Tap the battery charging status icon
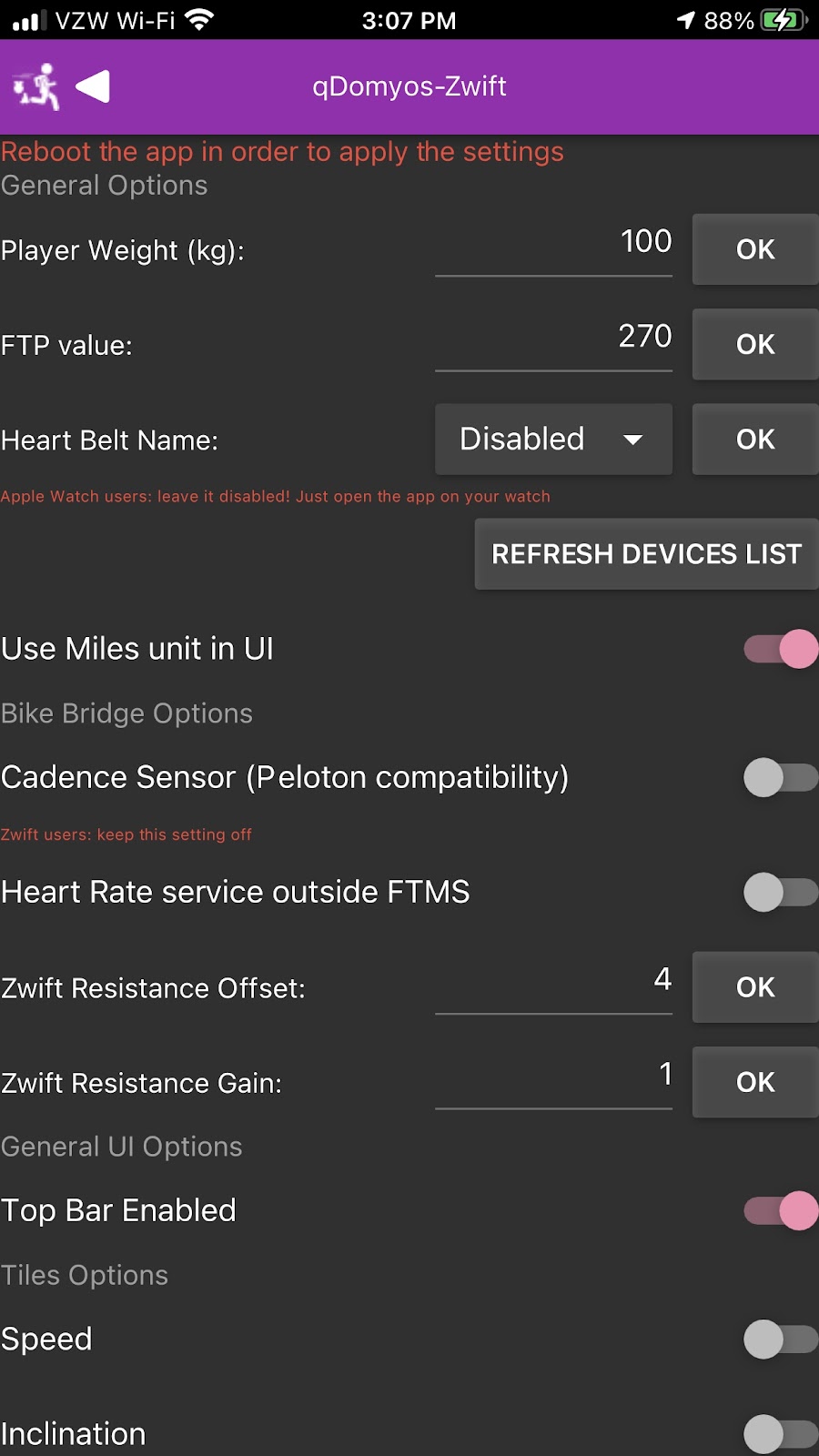This screenshot has width=819, height=1456. click(x=783, y=20)
